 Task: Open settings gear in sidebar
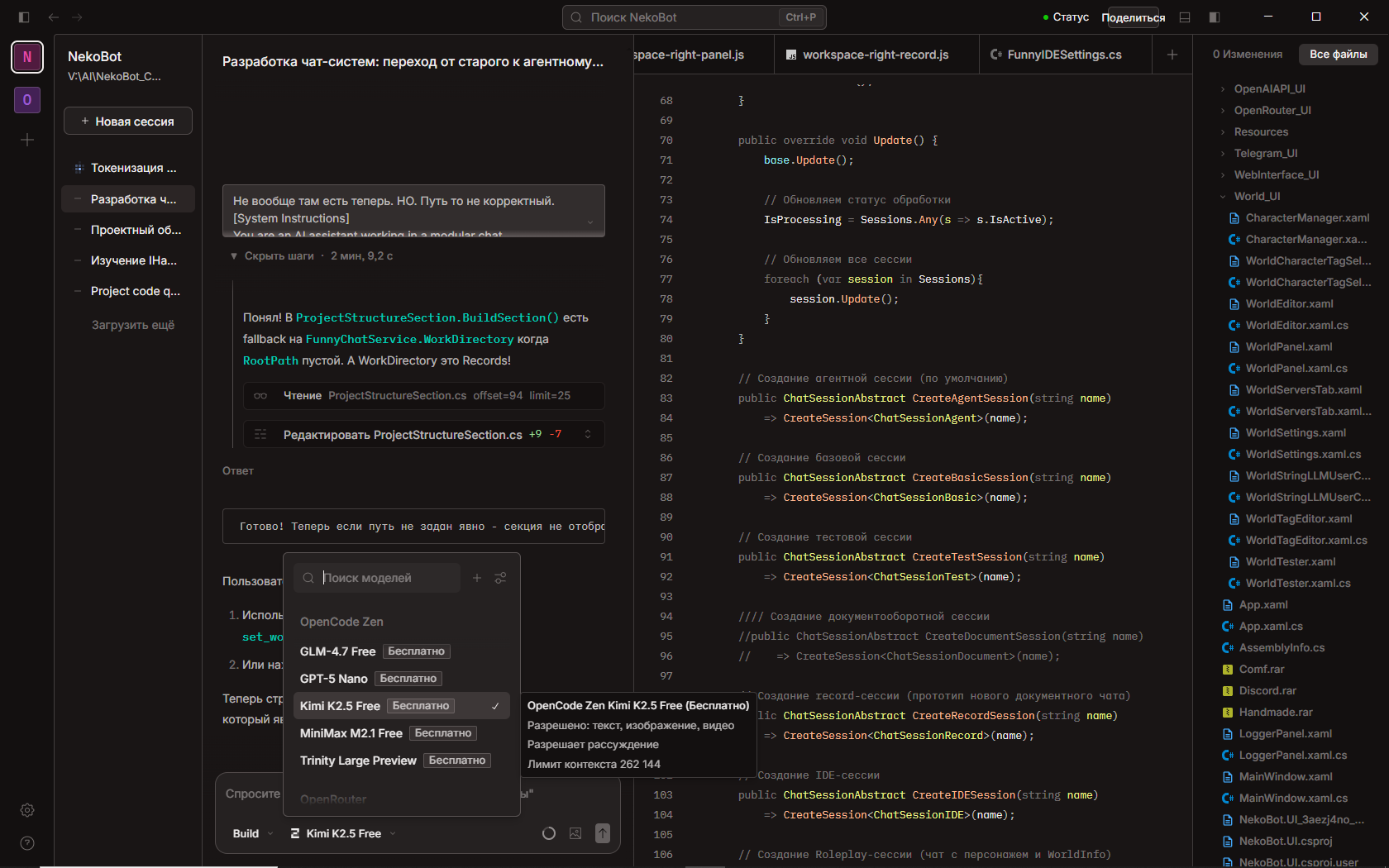tap(27, 810)
